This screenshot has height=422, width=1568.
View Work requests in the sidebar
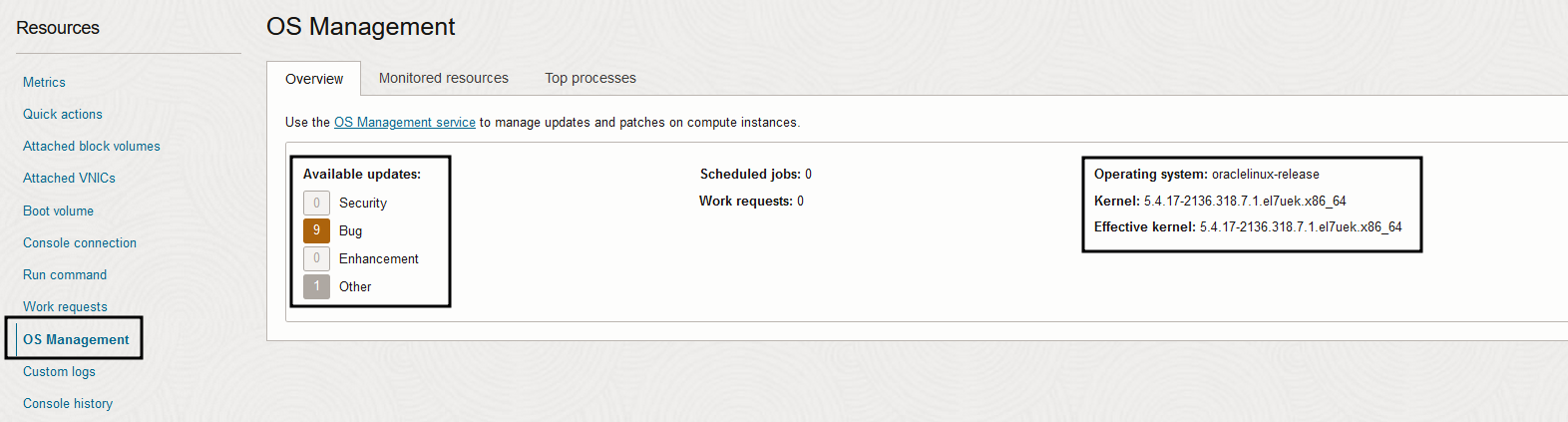[65, 307]
